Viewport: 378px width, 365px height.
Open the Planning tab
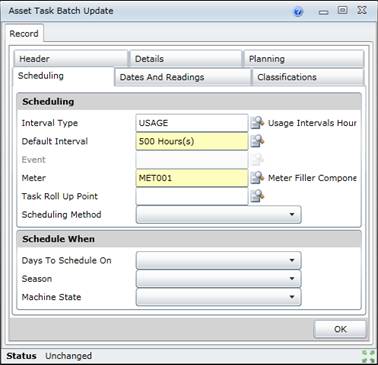[304, 59]
